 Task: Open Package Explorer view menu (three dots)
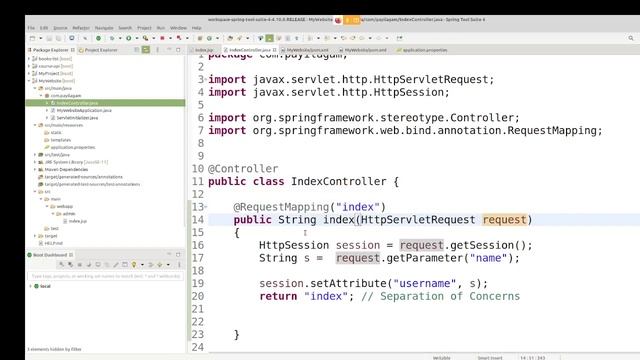tap(158, 50)
